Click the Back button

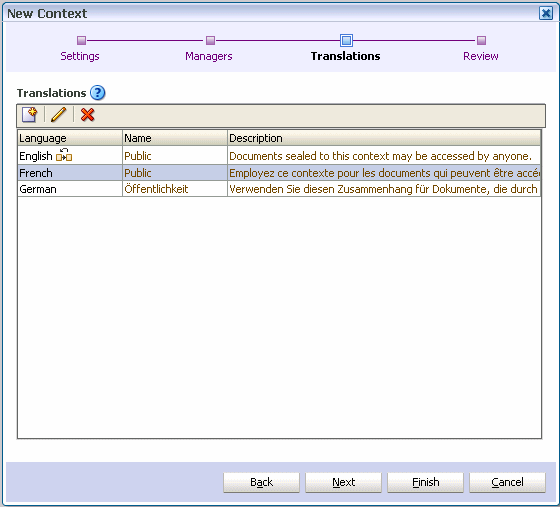point(261,483)
